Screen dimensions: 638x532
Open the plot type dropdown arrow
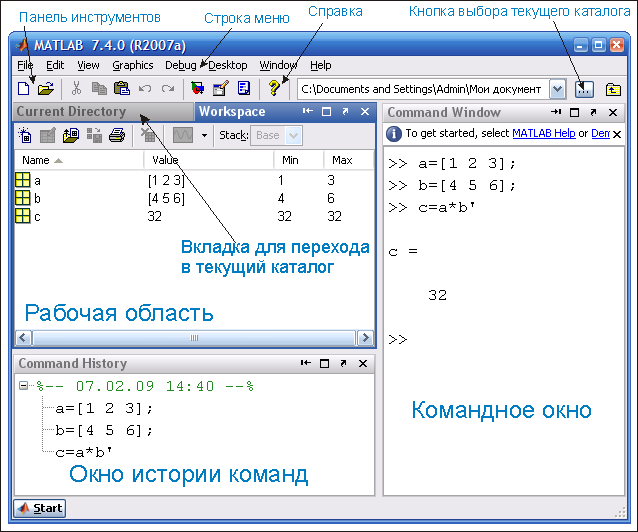click(x=204, y=136)
